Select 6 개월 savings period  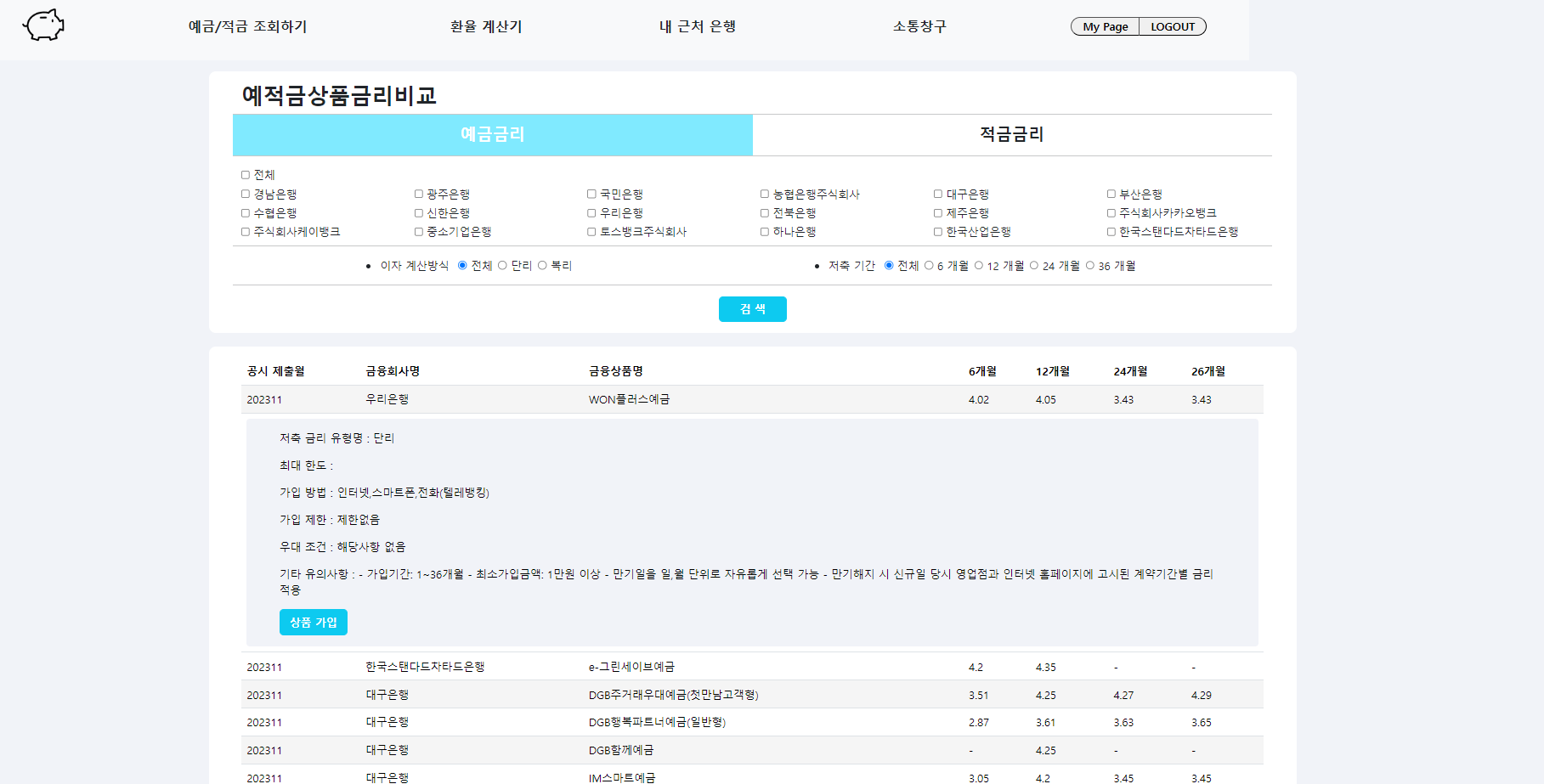tap(929, 266)
